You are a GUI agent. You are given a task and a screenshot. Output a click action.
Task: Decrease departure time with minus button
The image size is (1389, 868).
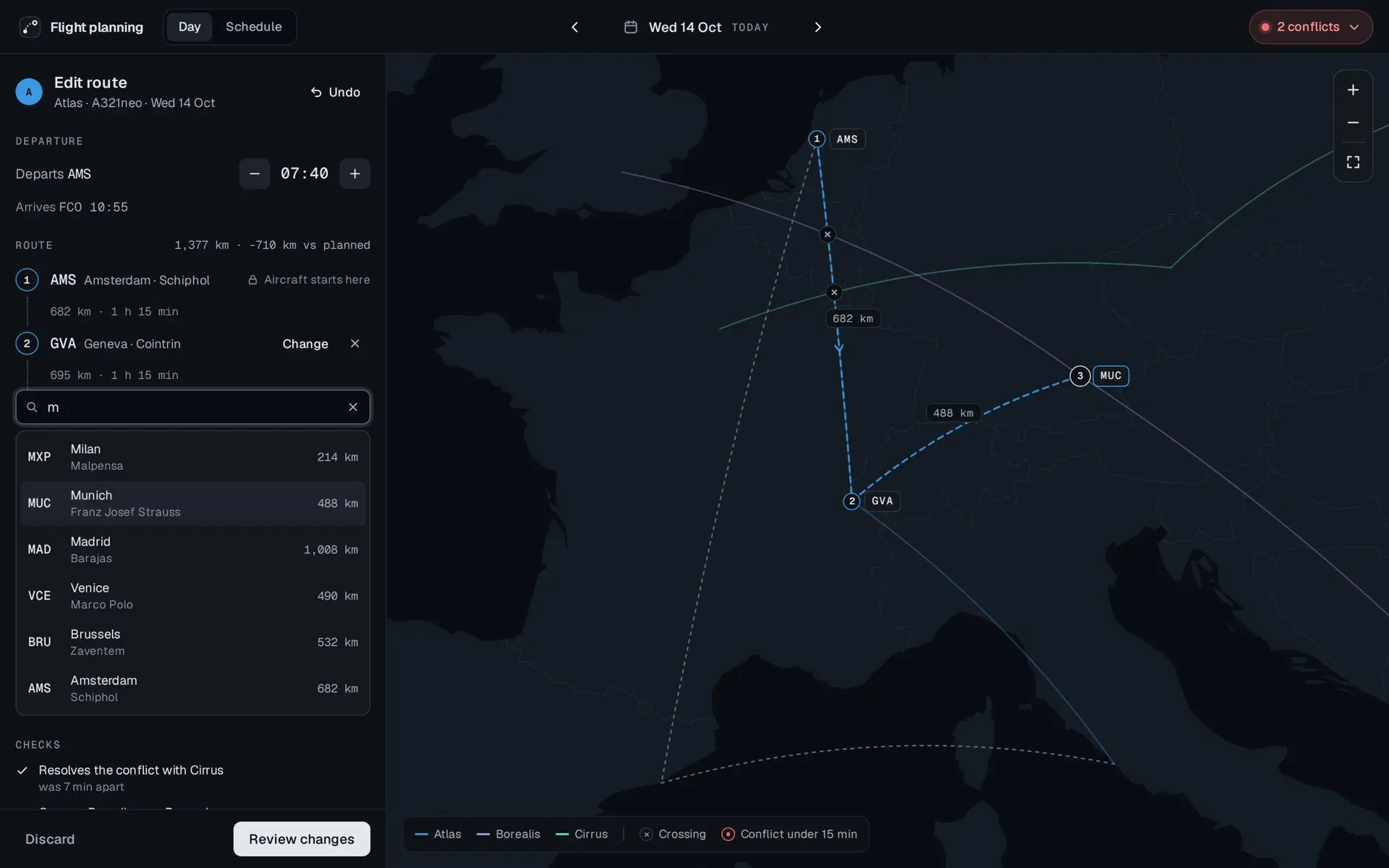tap(255, 174)
